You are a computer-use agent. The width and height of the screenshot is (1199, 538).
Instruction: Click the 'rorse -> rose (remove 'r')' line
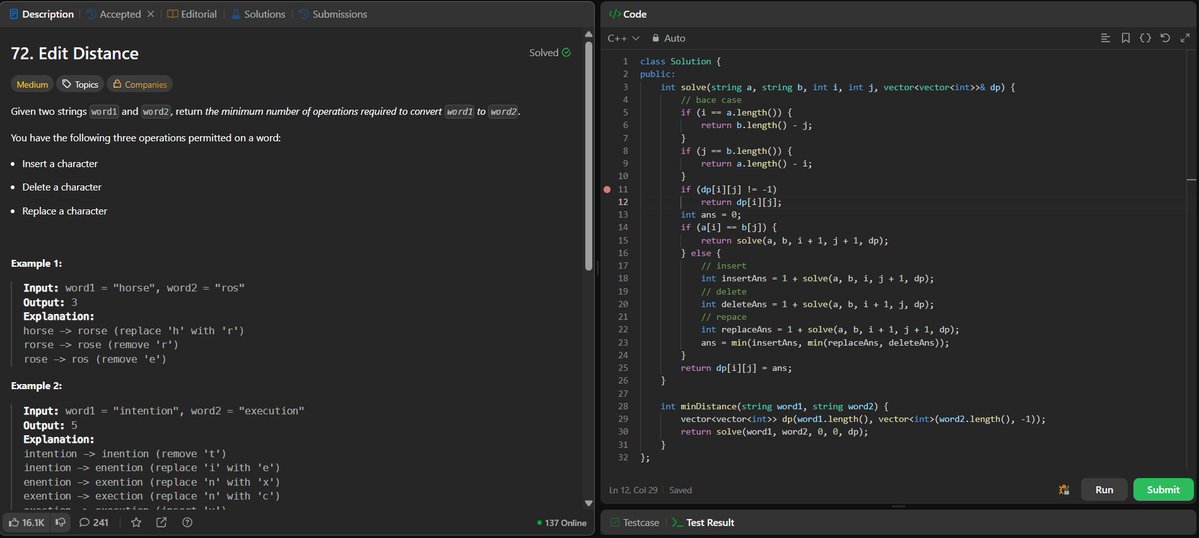pyautogui.click(x=101, y=345)
